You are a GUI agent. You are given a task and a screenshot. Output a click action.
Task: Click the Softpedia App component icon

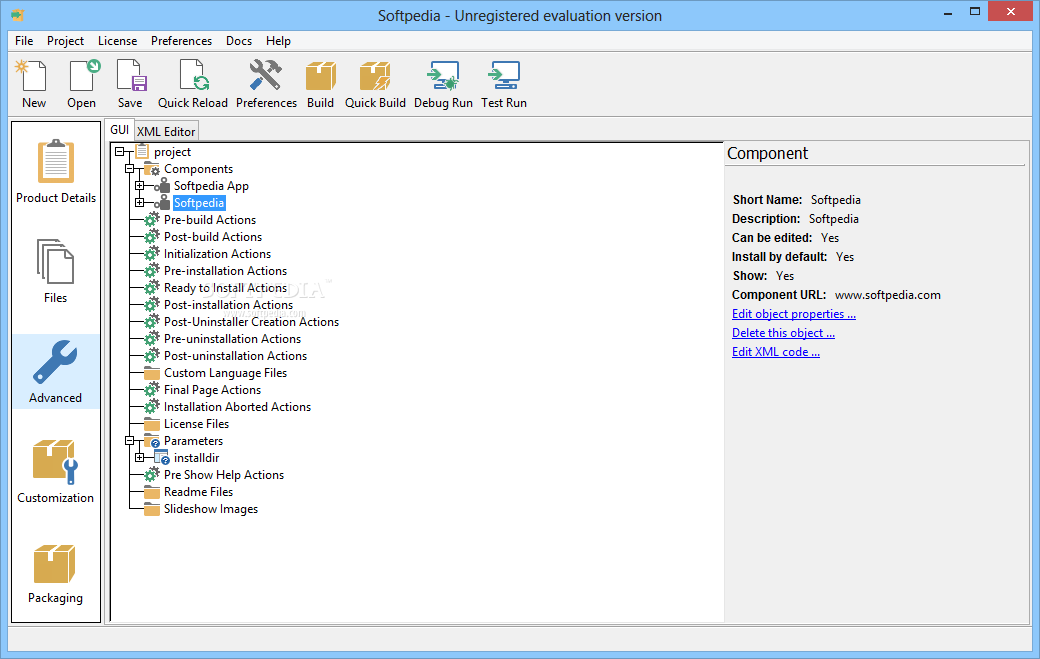(x=162, y=186)
